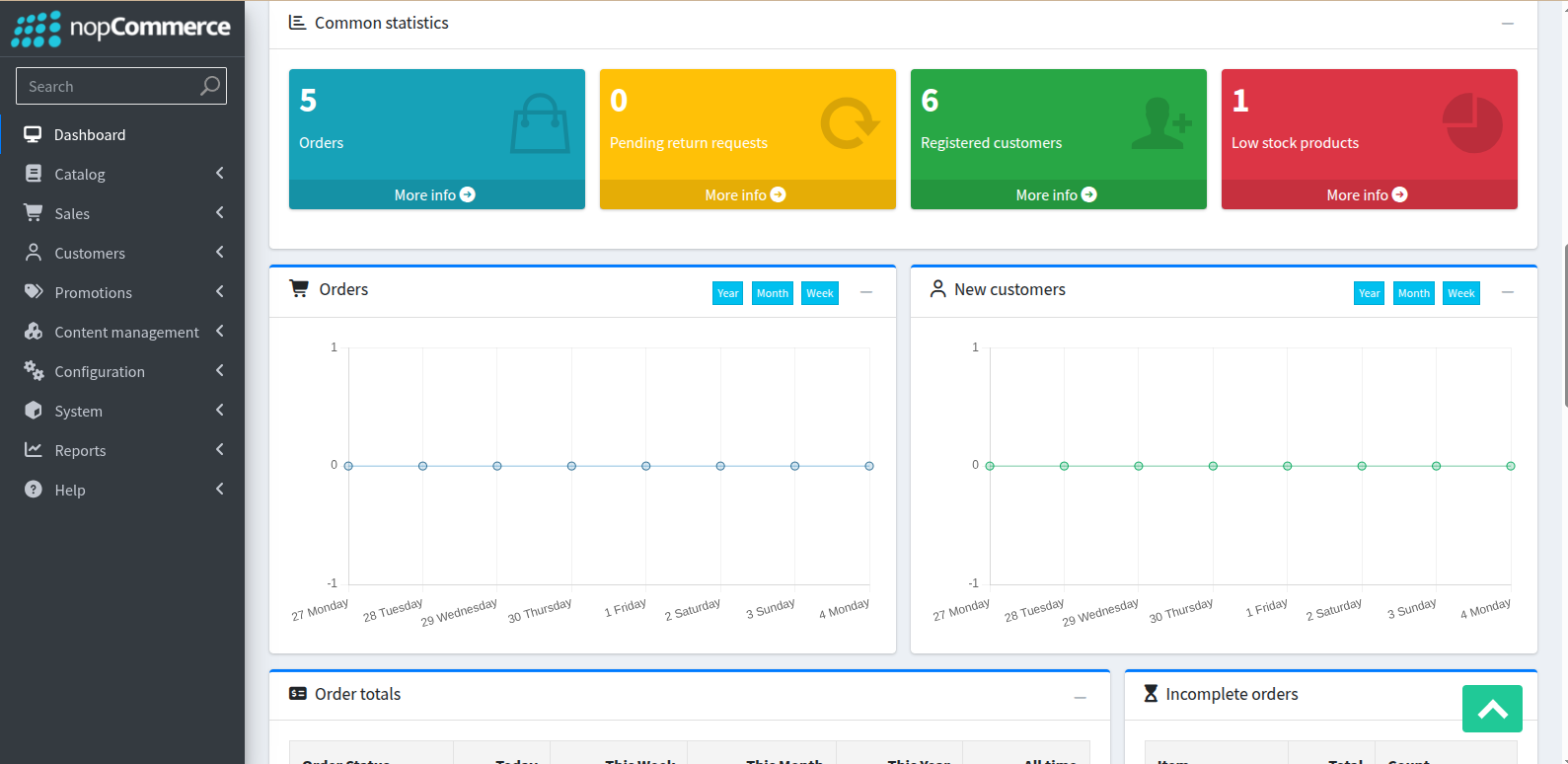The width and height of the screenshot is (1568, 764).
Task: Collapse the Order totals panel
Action: [x=1081, y=698]
